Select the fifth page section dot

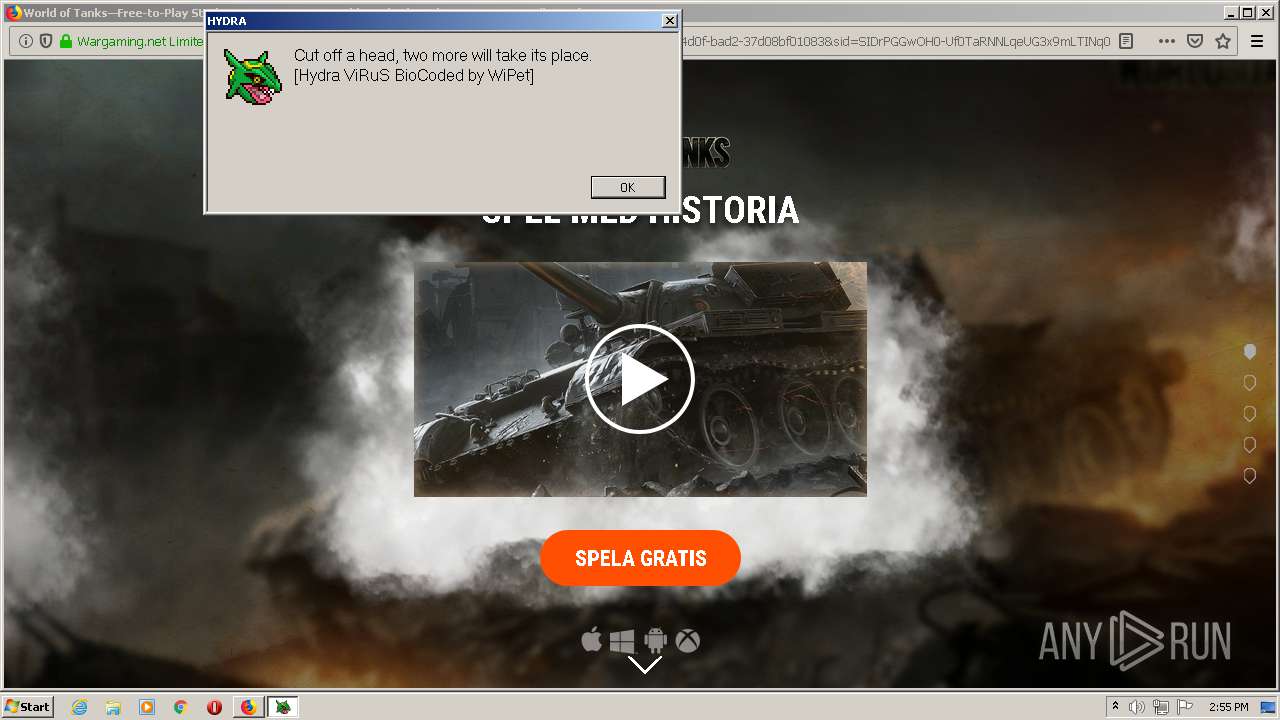tap(1250, 476)
